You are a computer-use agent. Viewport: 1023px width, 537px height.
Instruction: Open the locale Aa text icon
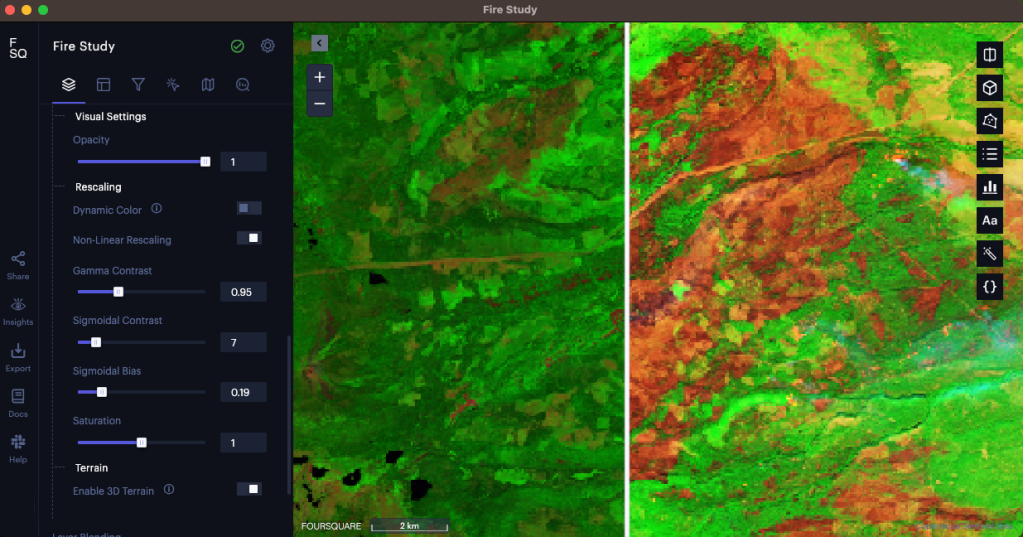(x=990, y=221)
